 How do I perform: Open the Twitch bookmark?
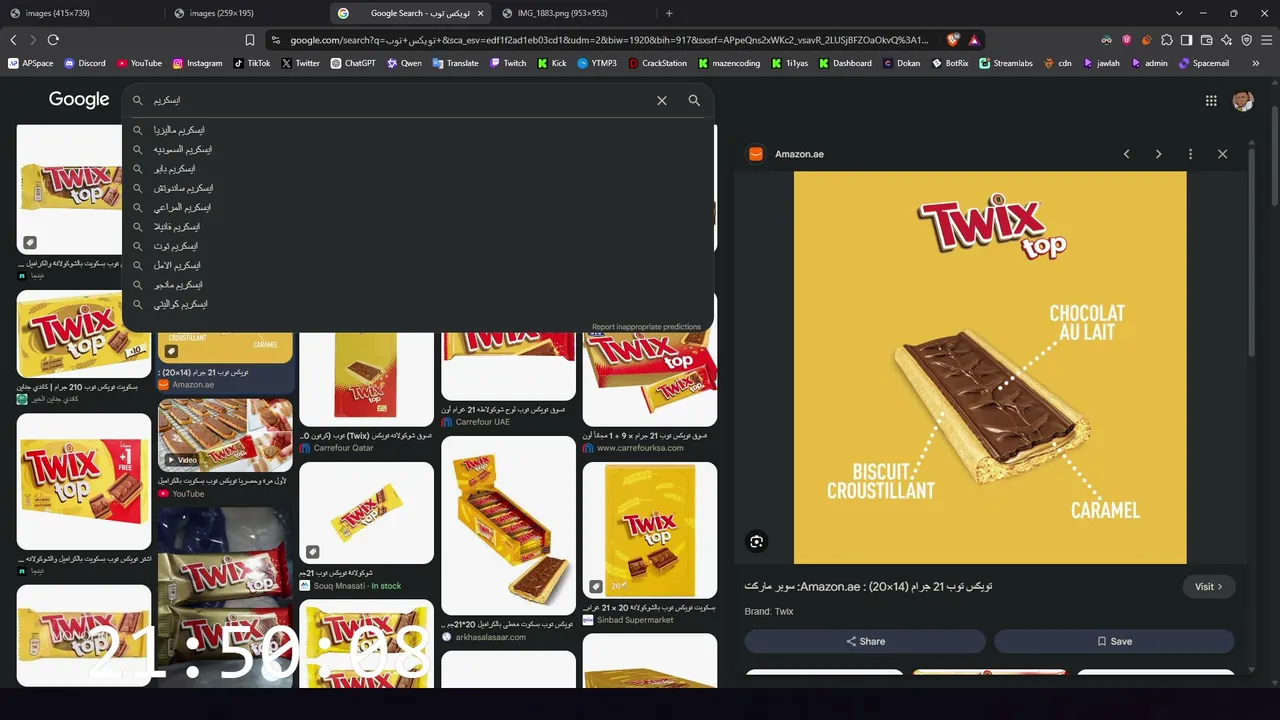coord(508,63)
